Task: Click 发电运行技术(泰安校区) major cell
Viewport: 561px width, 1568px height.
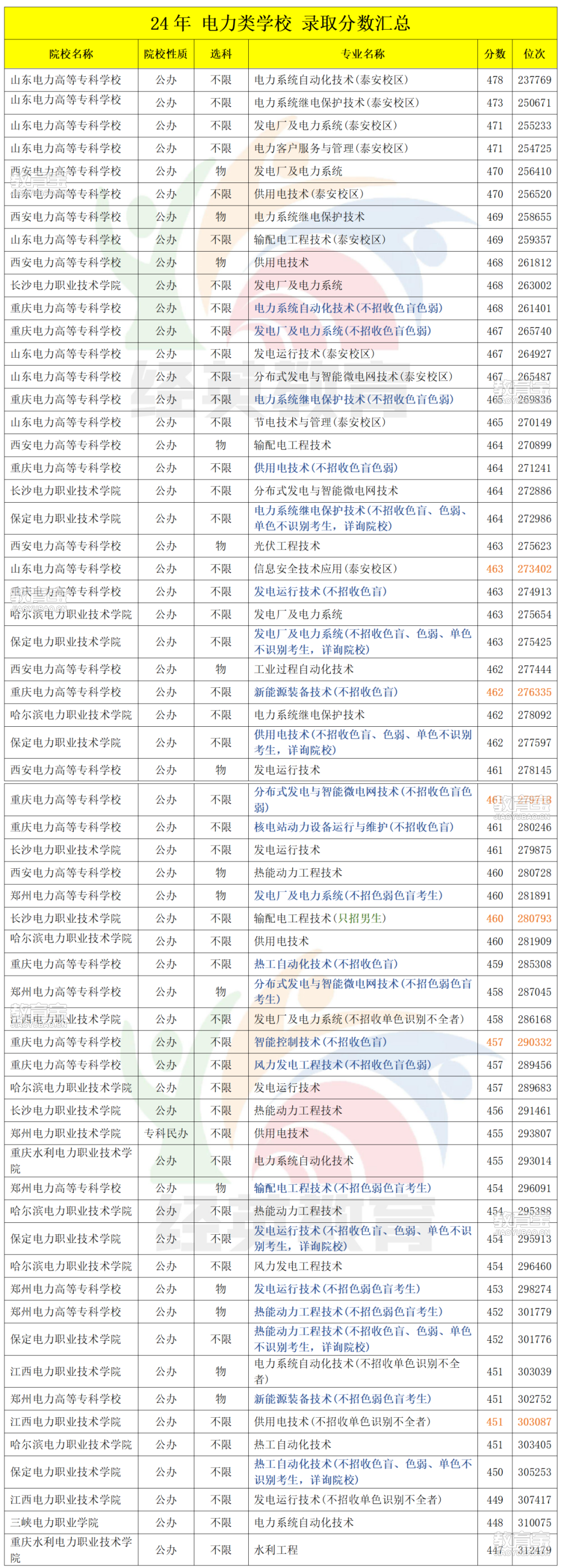Action: pos(314,354)
